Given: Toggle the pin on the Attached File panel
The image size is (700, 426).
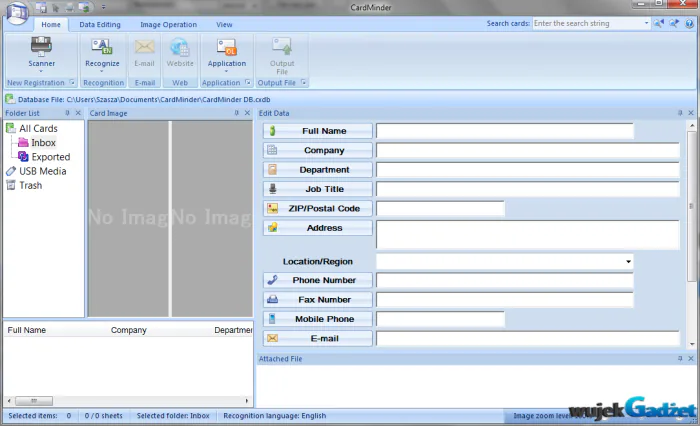Looking at the screenshot, I should coord(680,359).
